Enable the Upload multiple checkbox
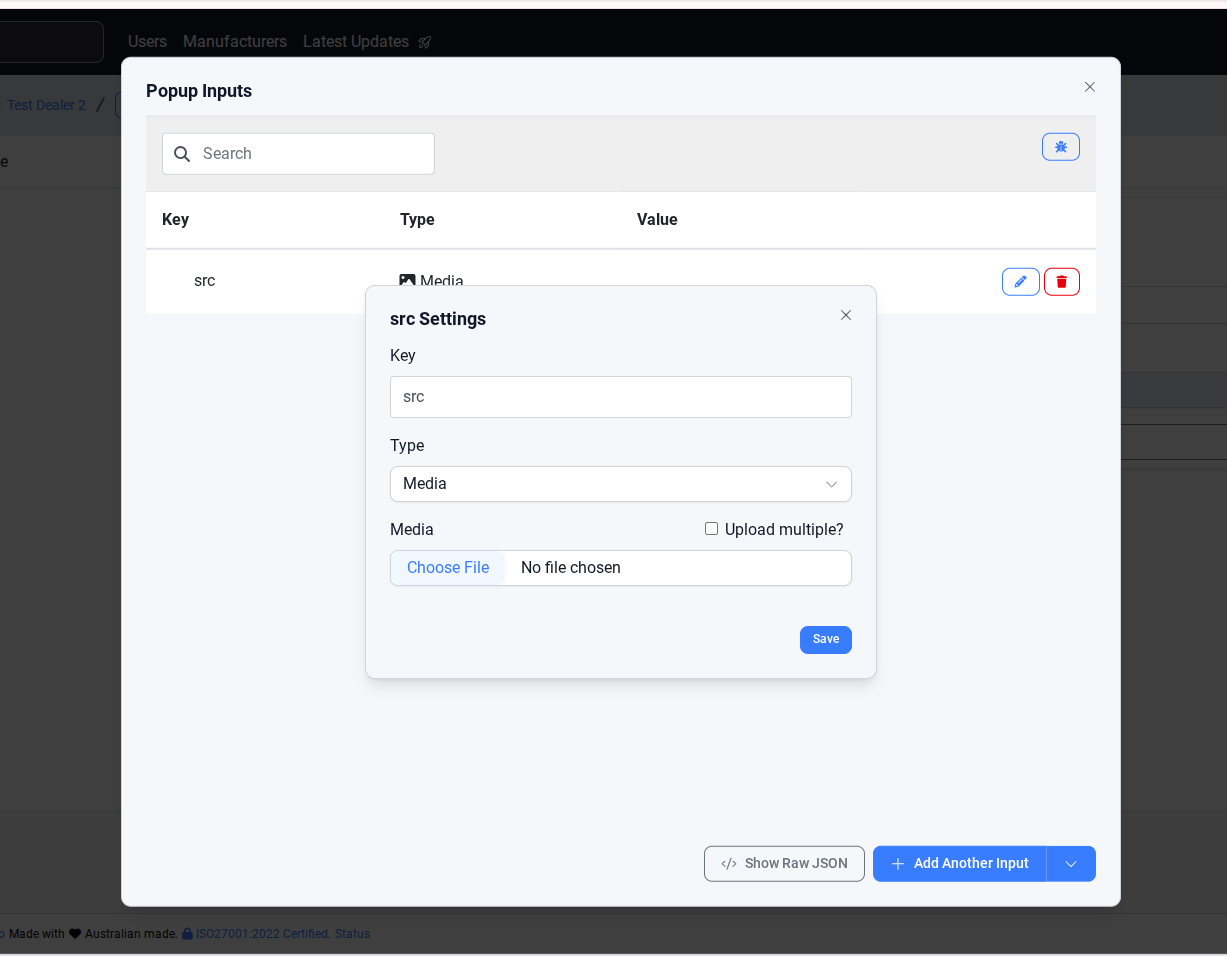1227x956 pixels. 711,529
